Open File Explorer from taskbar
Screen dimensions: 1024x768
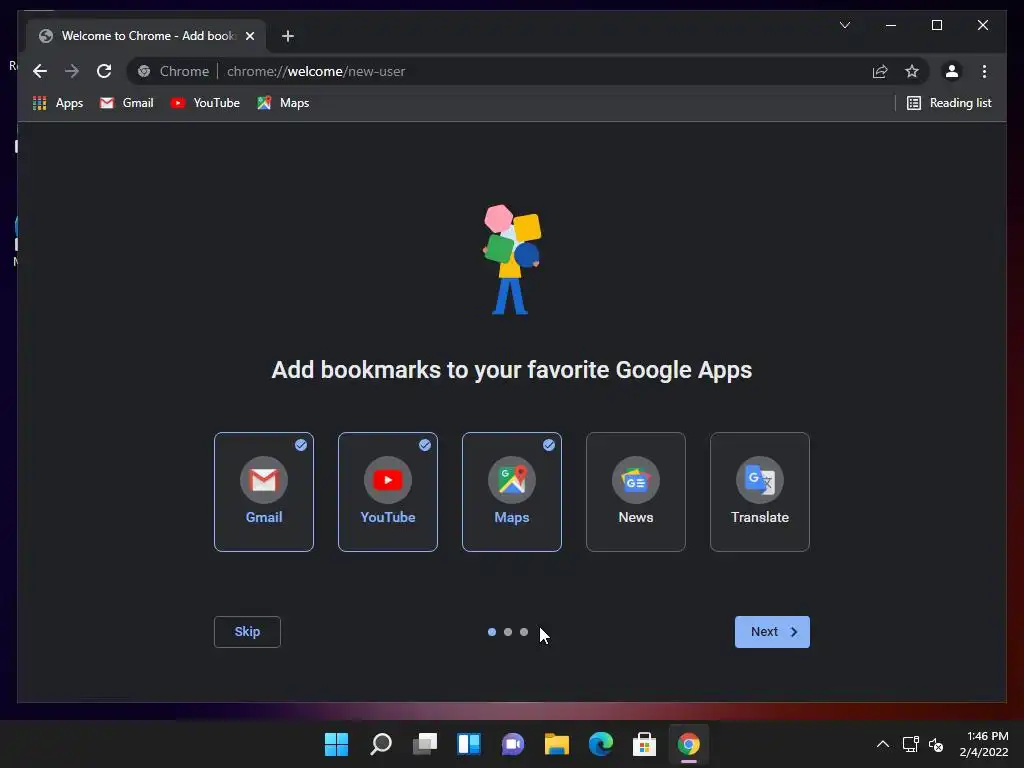click(557, 744)
